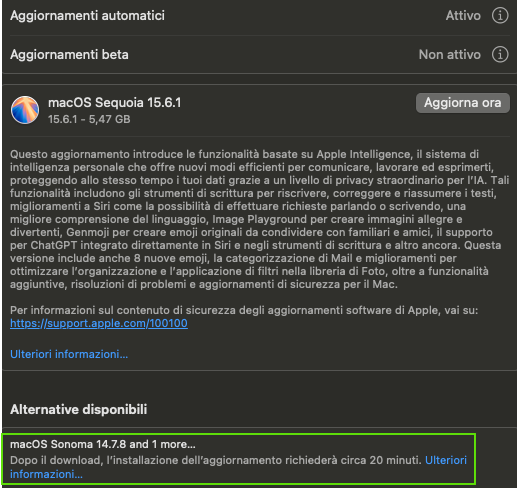This screenshot has height=488, width=517.
Task: Click the macOS Sequoia icon
Action: tap(25, 110)
